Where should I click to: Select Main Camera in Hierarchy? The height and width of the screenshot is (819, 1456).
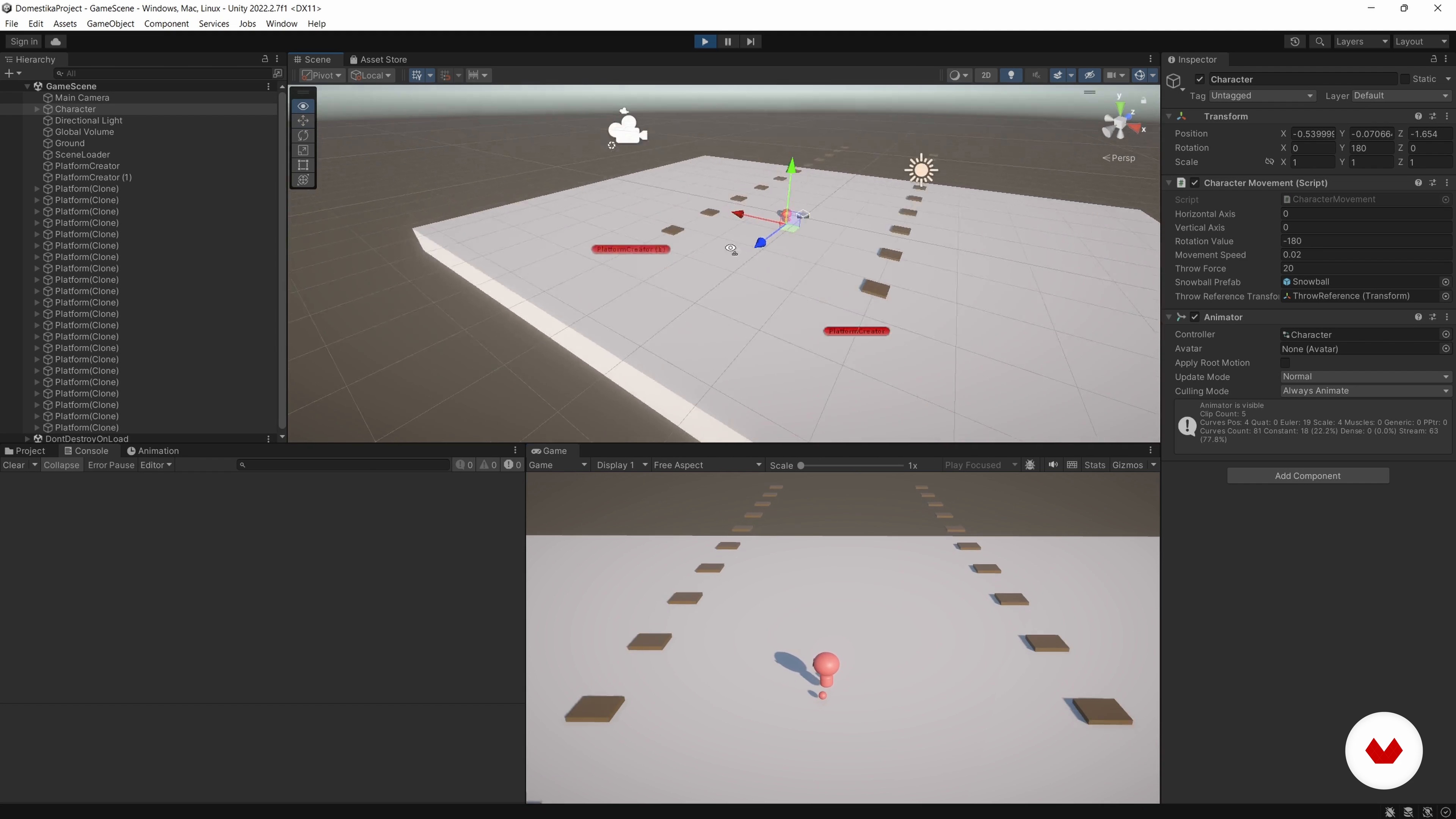(82, 98)
